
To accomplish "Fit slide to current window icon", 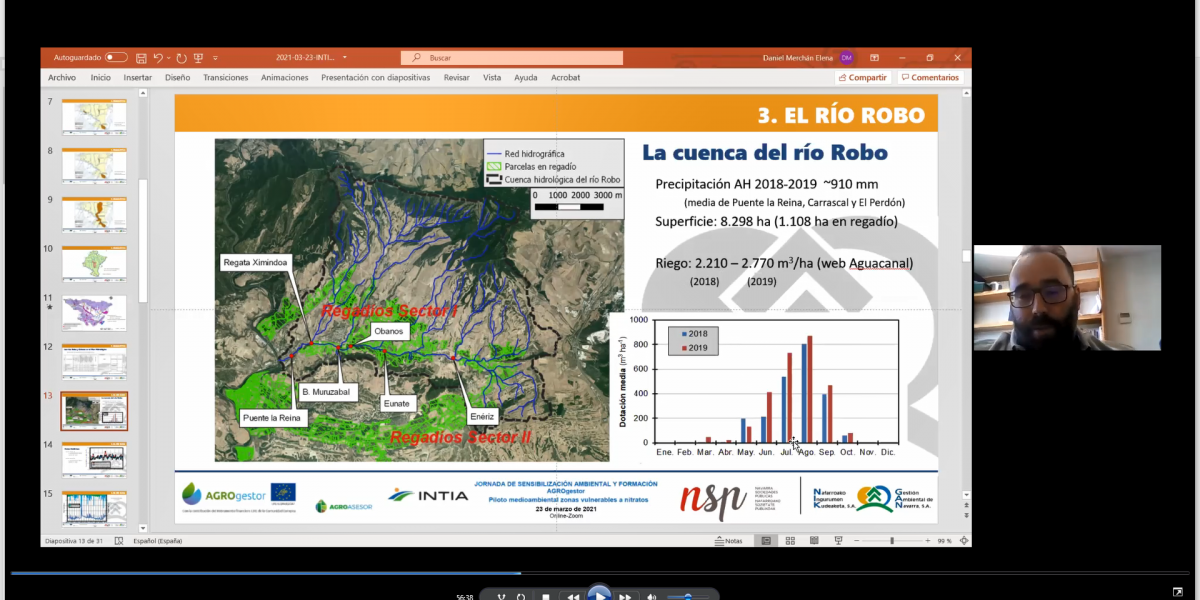I will pyautogui.click(x=963, y=541).
